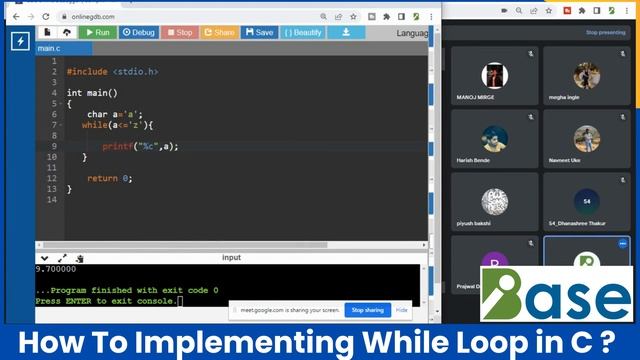Click muted mic icon on MANOJ MIRGE tile
The width and height of the screenshot is (640, 360).
click(531, 53)
